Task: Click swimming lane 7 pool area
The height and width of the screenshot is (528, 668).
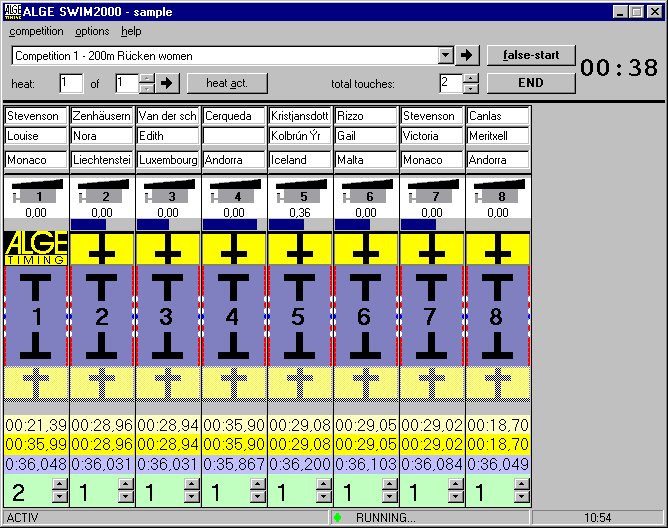Action: tap(432, 316)
